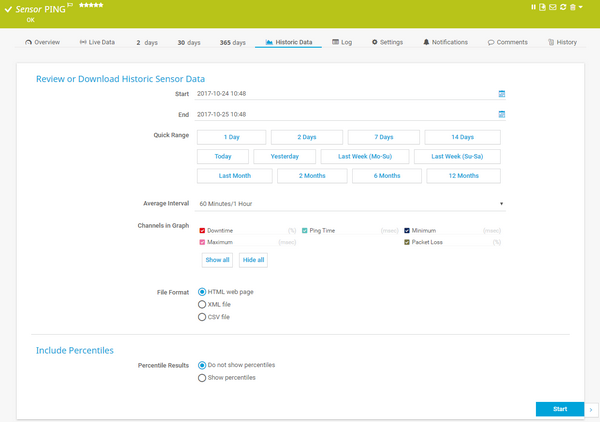Open the Start date calendar picker
600x422 pixels.
(502, 94)
